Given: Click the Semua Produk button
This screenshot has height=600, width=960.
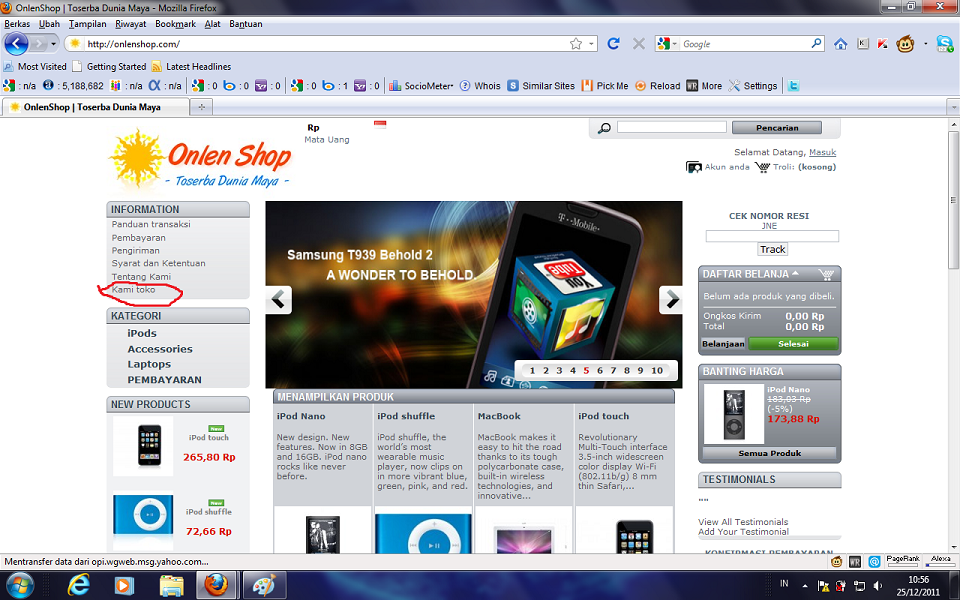Looking at the screenshot, I should 770,453.
